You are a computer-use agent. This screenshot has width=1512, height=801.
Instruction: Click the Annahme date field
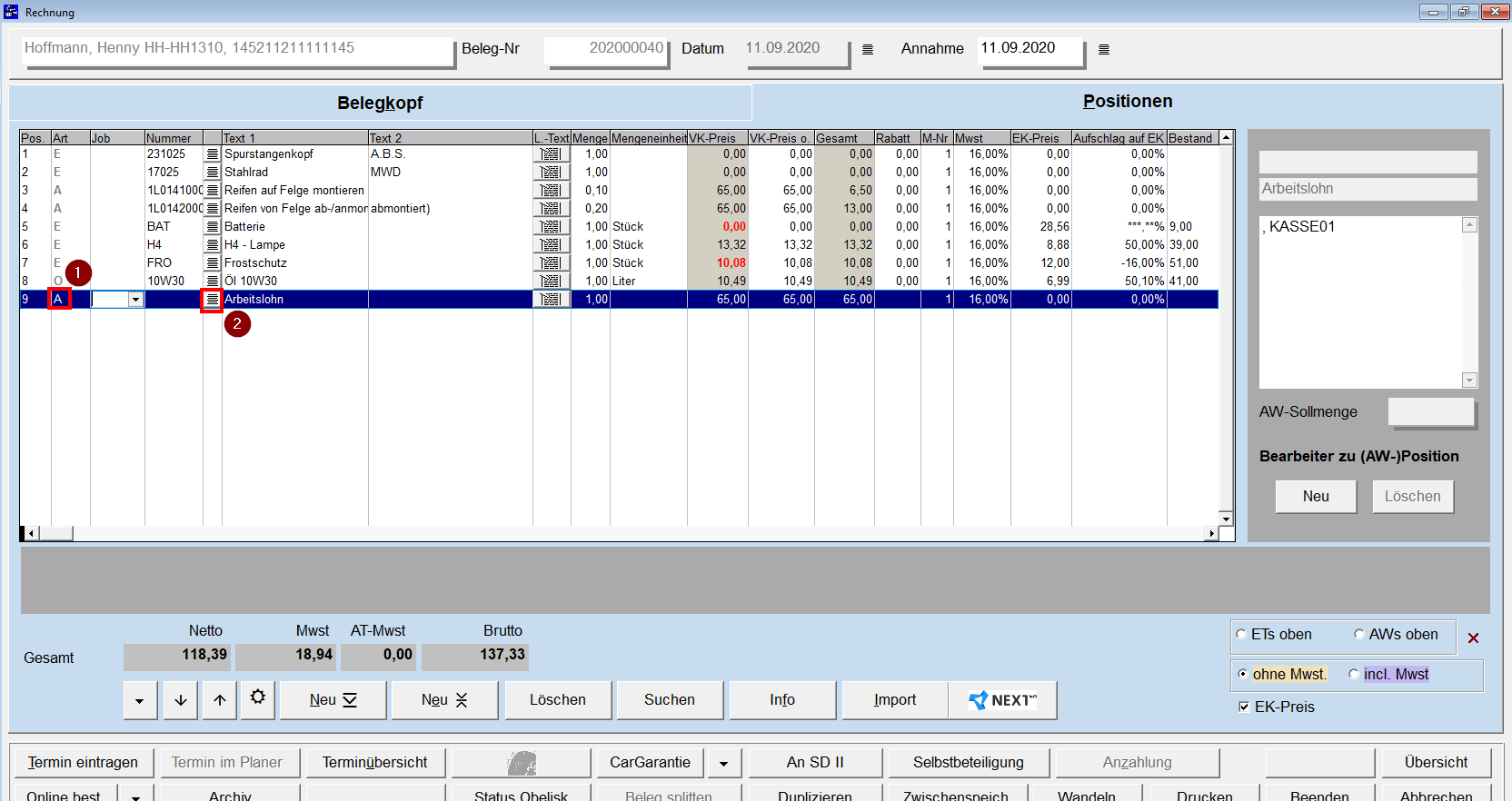(1030, 49)
